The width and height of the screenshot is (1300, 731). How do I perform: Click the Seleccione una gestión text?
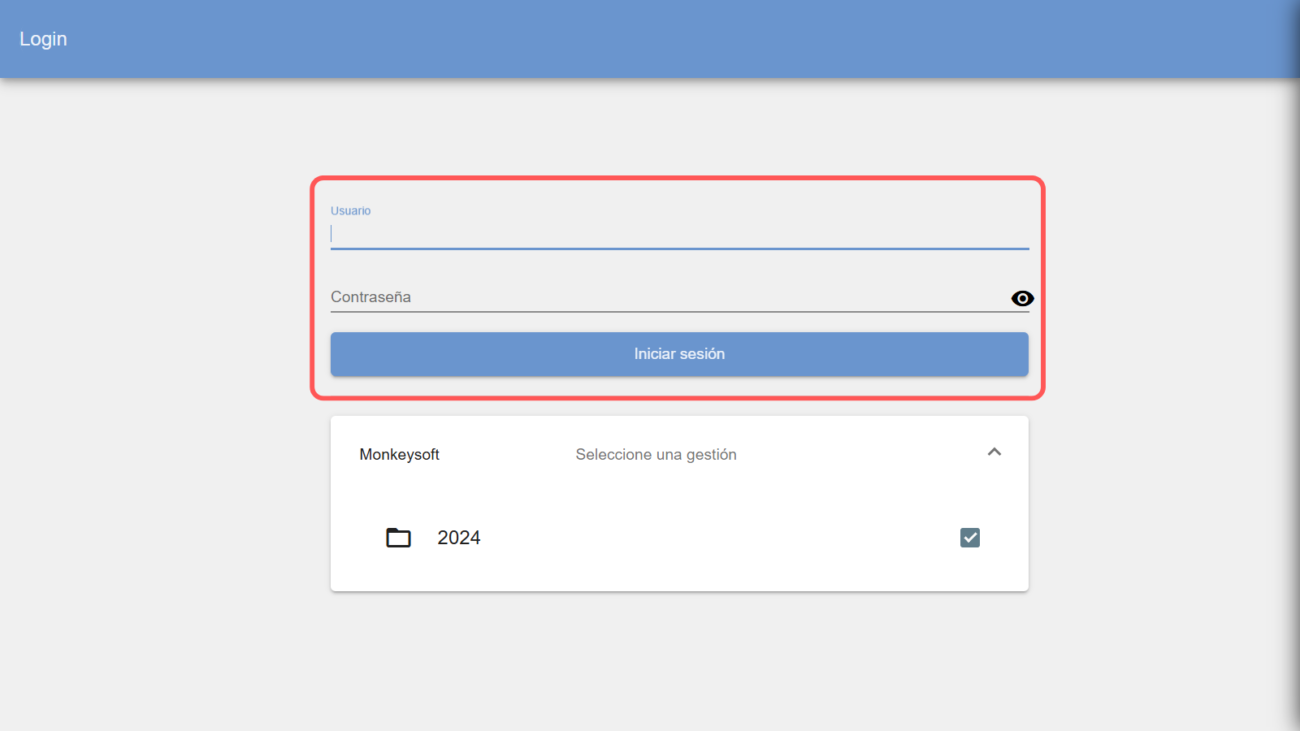[656, 454]
